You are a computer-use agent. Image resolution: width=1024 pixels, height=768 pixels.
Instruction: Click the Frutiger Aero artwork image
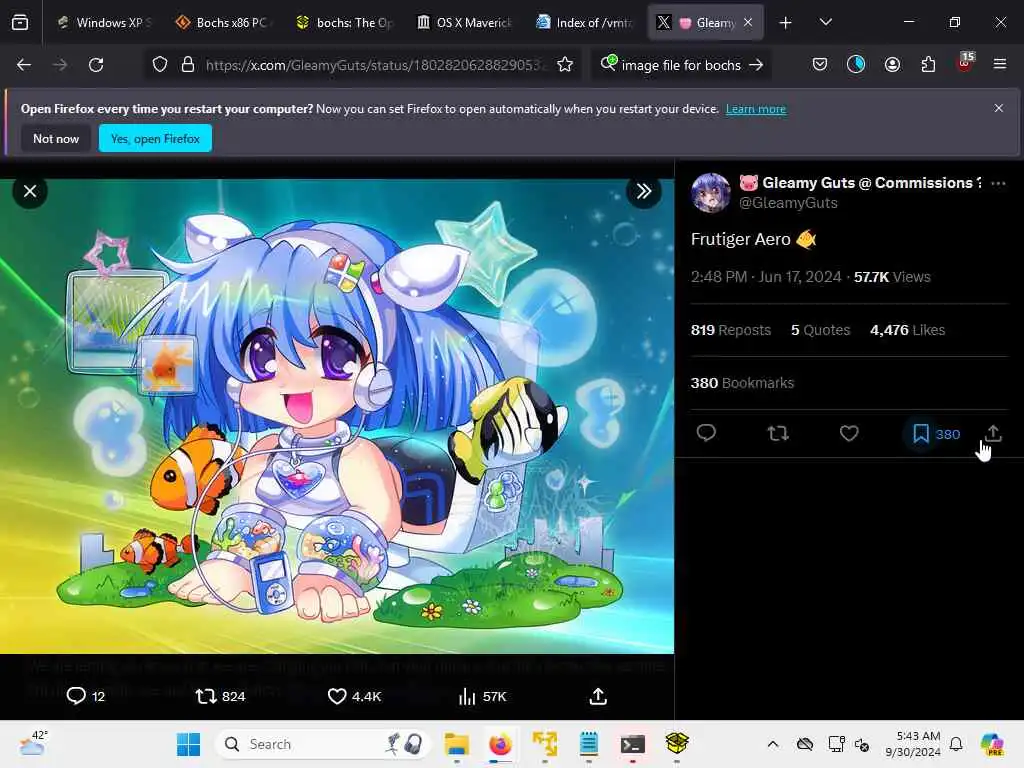tap(337, 416)
